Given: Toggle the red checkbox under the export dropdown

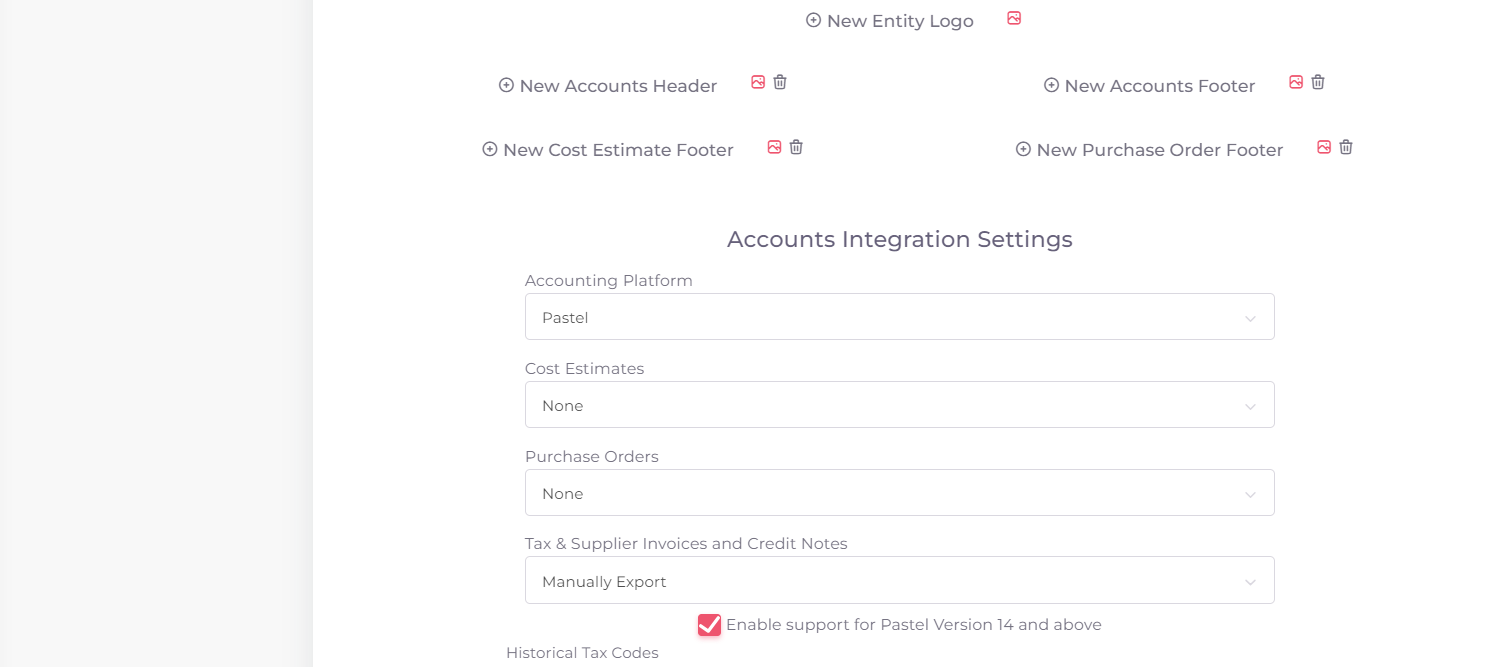Looking at the screenshot, I should 709,624.
